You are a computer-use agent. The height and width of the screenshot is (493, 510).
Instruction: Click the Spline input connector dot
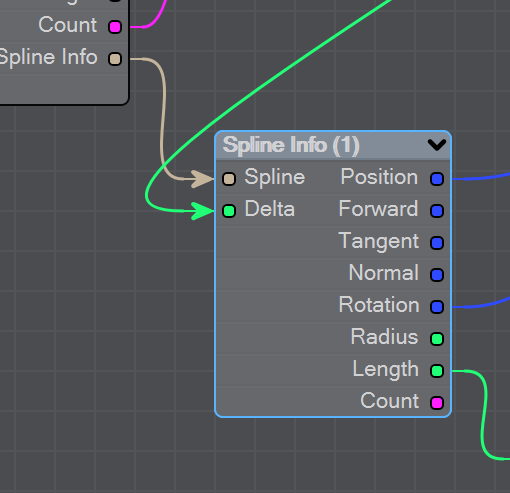[229, 179]
